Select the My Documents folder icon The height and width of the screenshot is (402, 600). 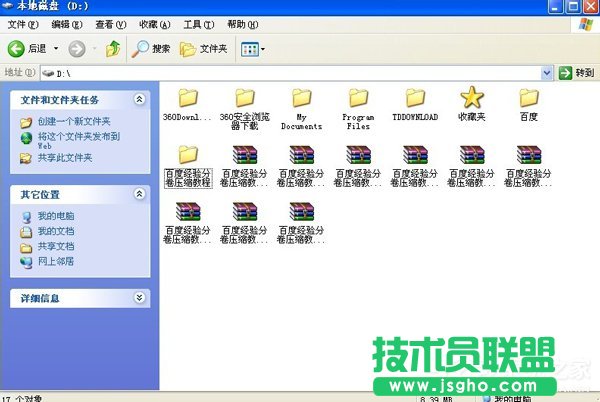point(301,98)
